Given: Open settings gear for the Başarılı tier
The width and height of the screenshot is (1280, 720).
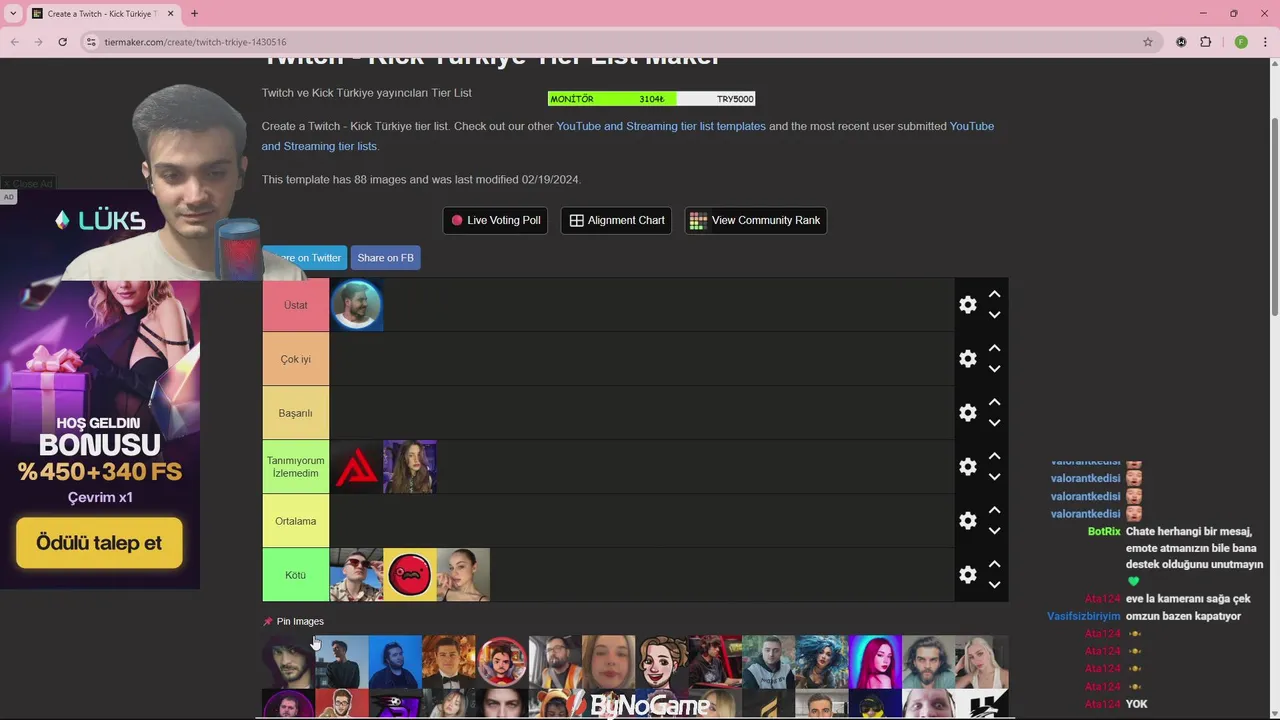Looking at the screenshot, I should pyautogui.click(x=967, y=413).
